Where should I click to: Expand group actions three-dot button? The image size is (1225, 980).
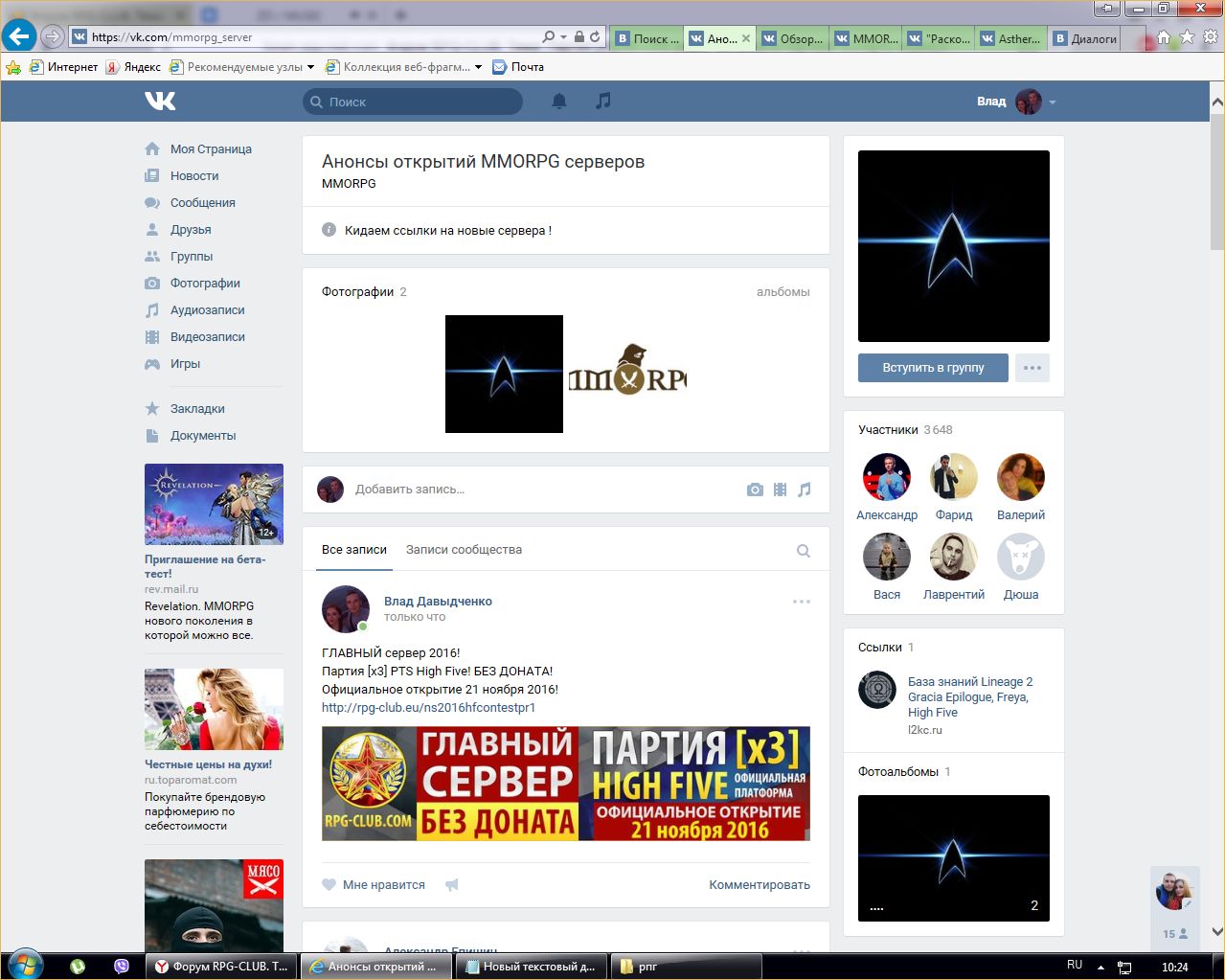coord(1032,368)
